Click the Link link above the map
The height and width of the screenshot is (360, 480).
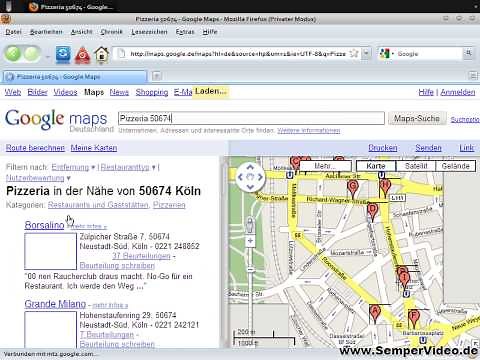[x=467, y=148]
